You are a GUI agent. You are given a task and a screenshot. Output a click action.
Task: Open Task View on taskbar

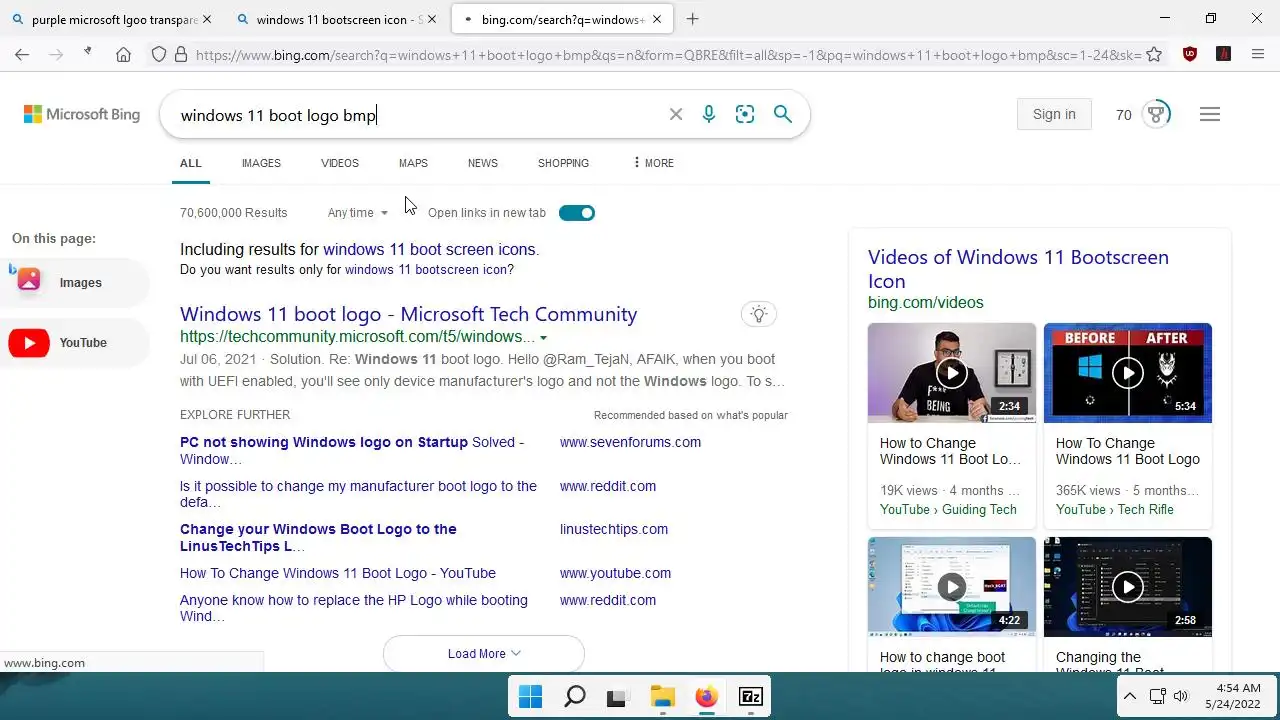pos(619,696)
